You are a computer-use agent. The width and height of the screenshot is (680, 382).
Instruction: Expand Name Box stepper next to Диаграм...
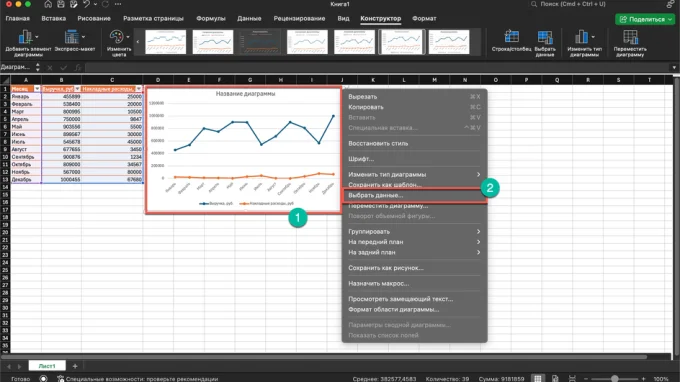coord(38,67)
